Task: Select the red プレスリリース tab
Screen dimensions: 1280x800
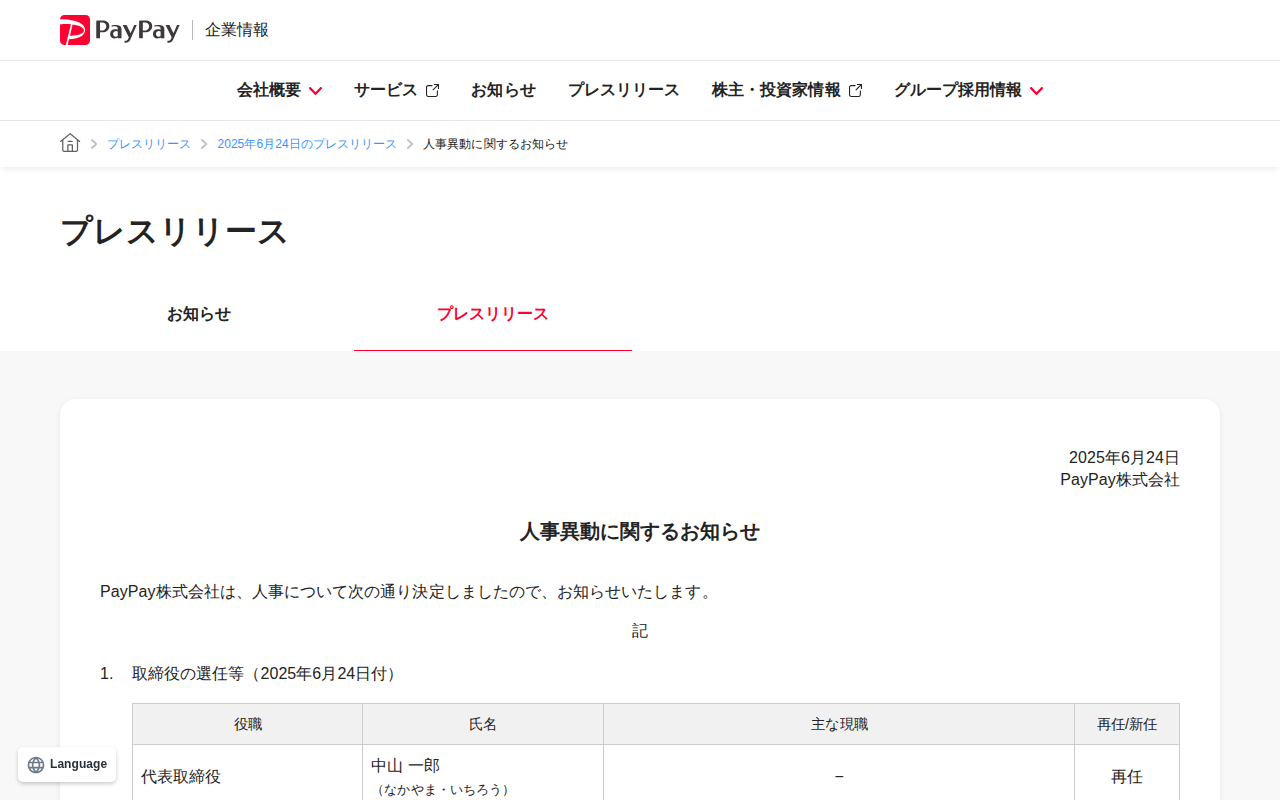Action: pyautogui.click(x=493, y=314)
